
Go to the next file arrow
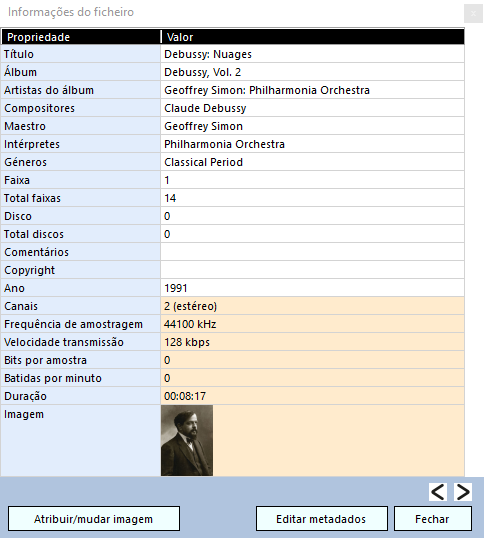click(x=463, y=492)
